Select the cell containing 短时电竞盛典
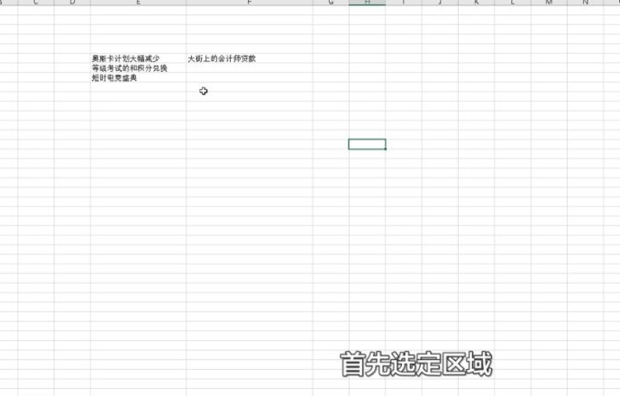This screenshot has width=620, height=396. coord(138,78)
